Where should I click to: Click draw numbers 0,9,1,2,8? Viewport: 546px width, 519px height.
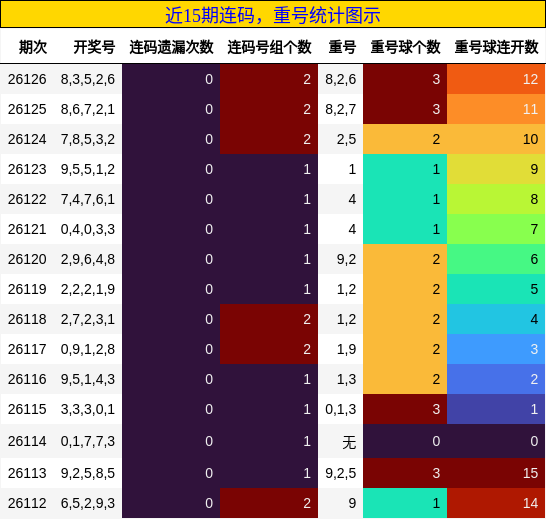[88, 349]
